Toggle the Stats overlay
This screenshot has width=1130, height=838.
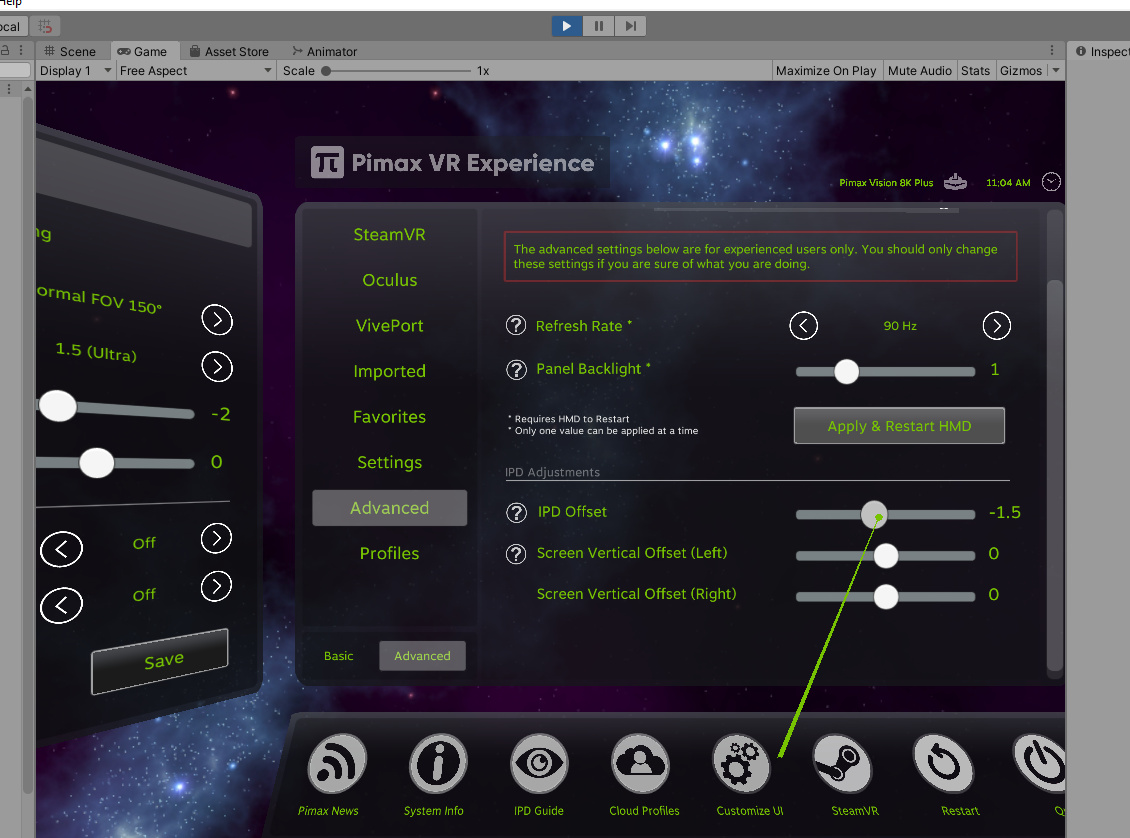pos(975,71)
